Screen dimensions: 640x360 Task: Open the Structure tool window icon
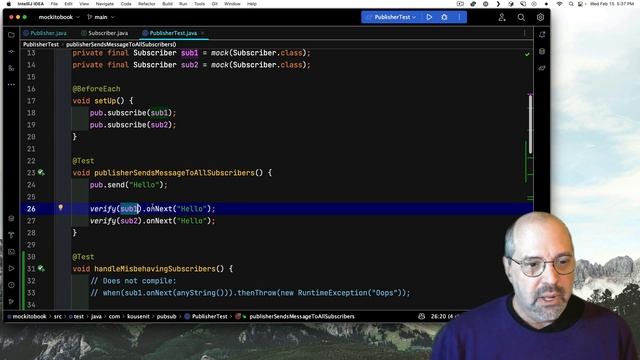click(x=11, y=68)
